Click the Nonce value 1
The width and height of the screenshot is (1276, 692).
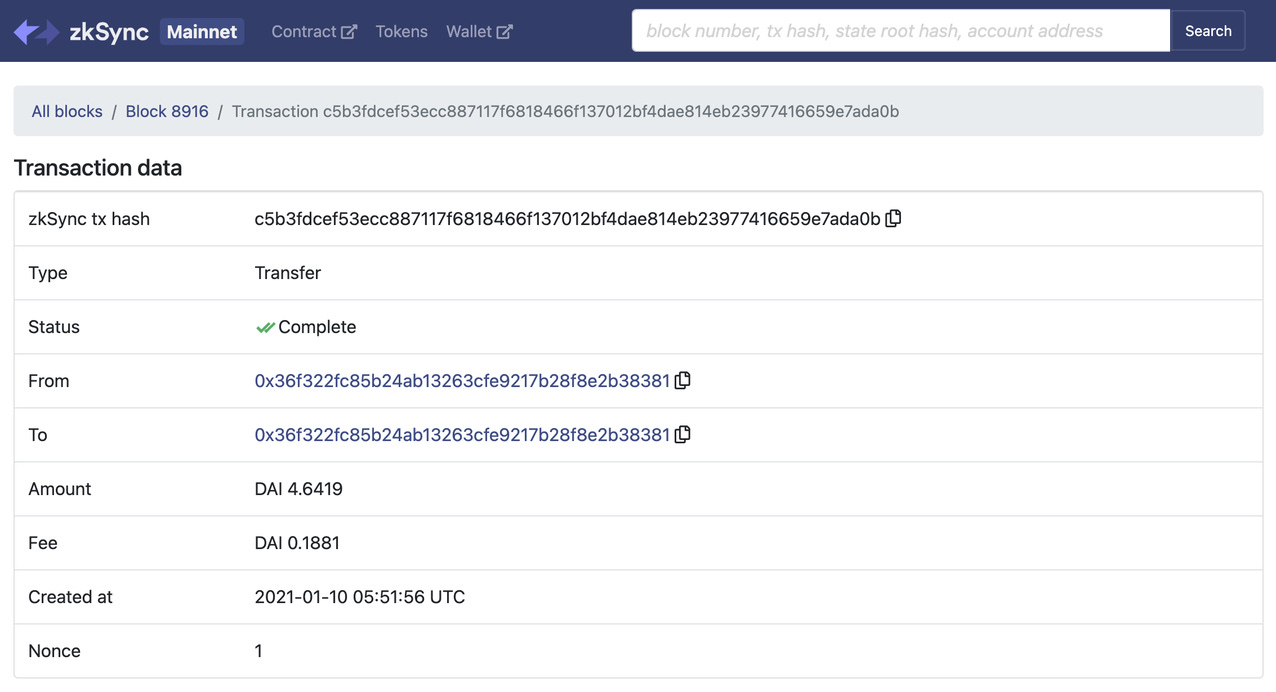259,650
